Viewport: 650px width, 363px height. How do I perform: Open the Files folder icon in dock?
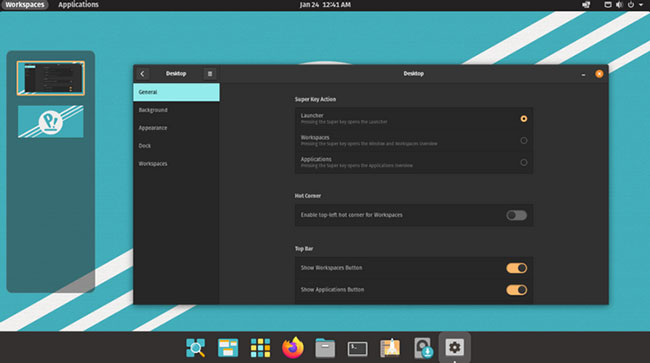325,348
